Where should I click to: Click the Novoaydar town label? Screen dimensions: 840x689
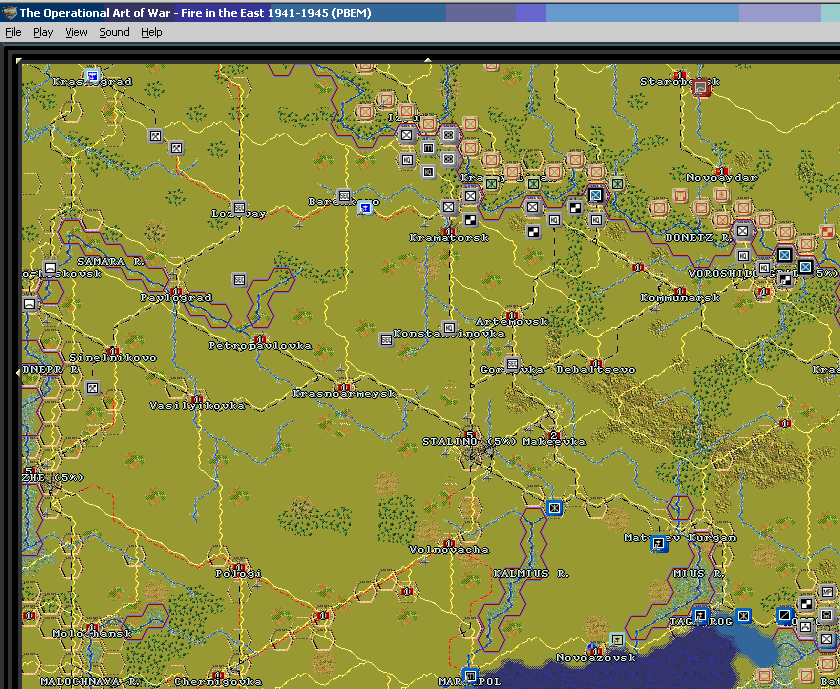[x=722, y=178]
